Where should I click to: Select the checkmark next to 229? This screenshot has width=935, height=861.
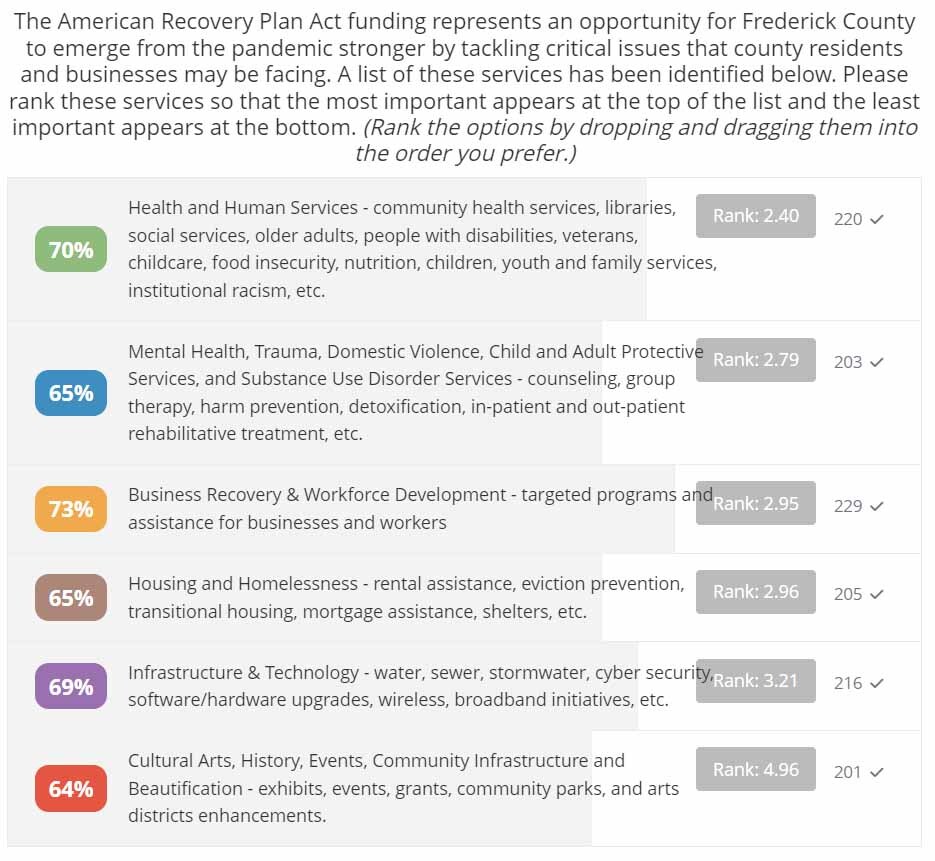pyautogui.click(x=877, y=506)
